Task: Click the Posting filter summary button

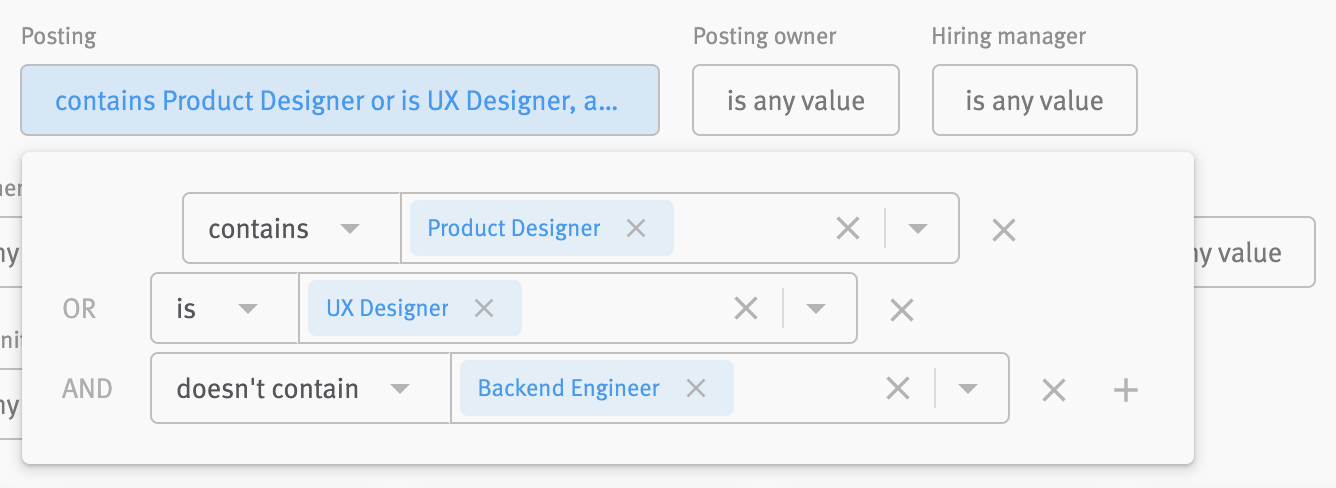Action: point(339,100)
